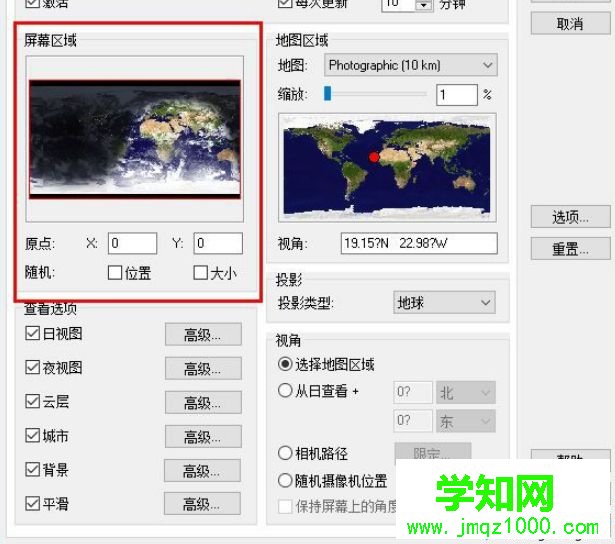Open the disabled 北 direction dropdown
This screenshot has width=615, height=544.
point(466,392)
